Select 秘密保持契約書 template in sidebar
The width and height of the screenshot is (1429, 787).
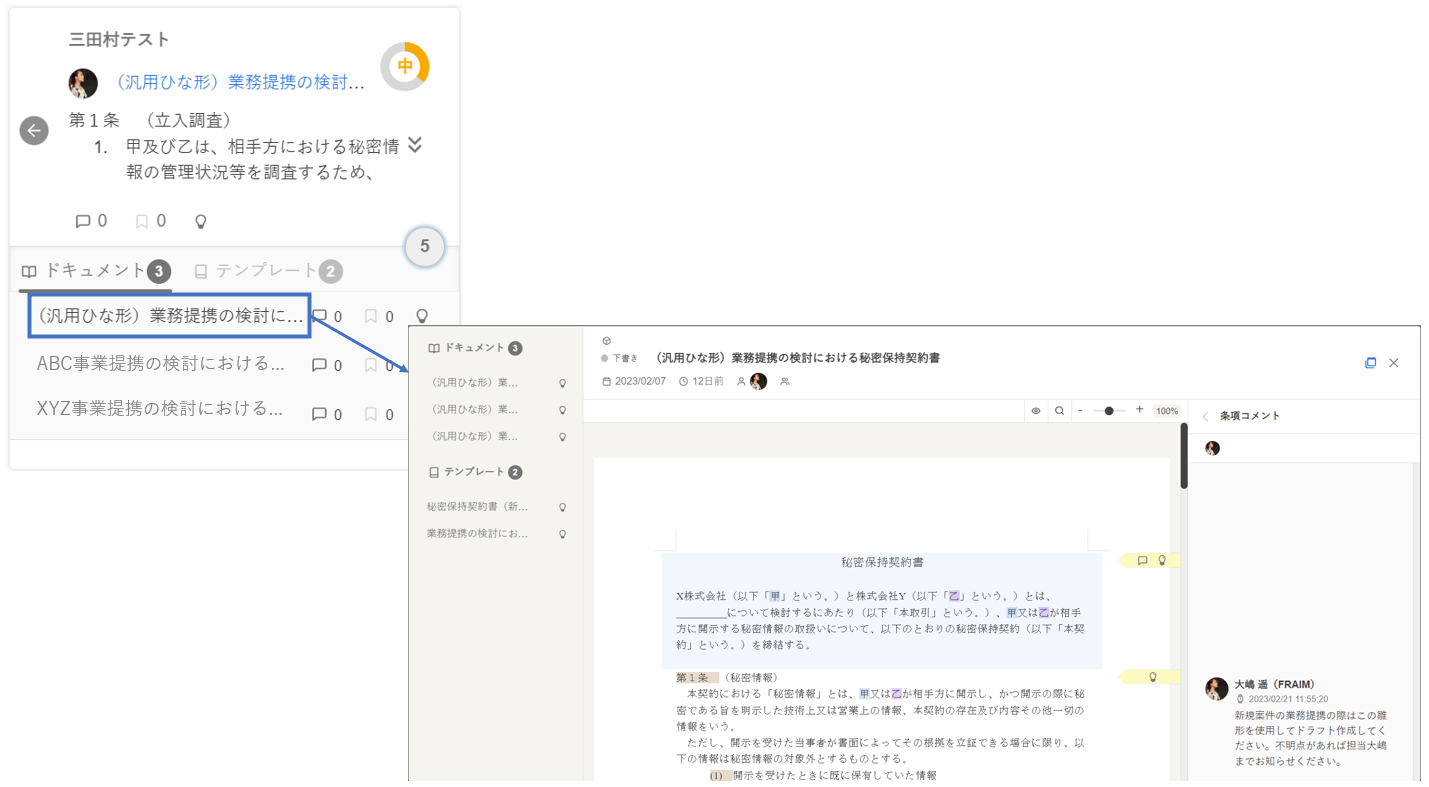(477, 507)
